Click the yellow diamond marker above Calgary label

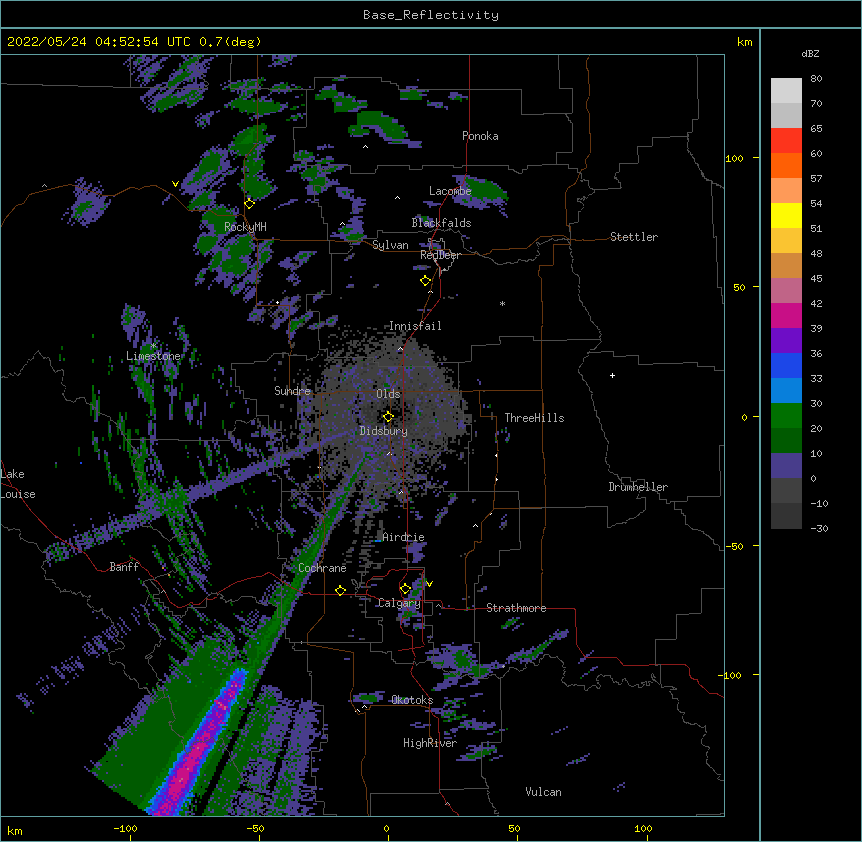coord(405,589)
